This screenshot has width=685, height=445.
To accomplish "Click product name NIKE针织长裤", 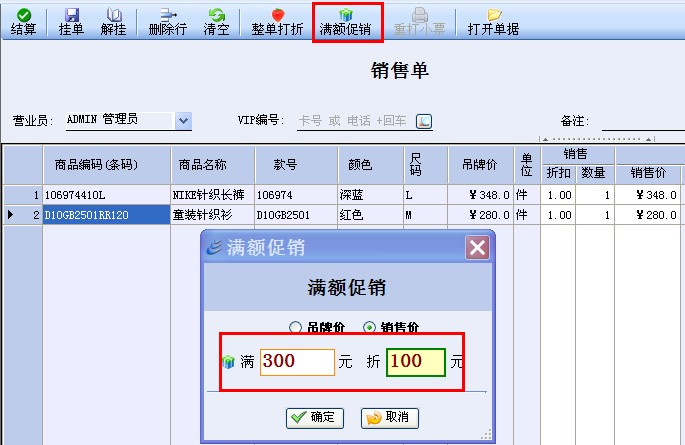I will tap(212, 195).
